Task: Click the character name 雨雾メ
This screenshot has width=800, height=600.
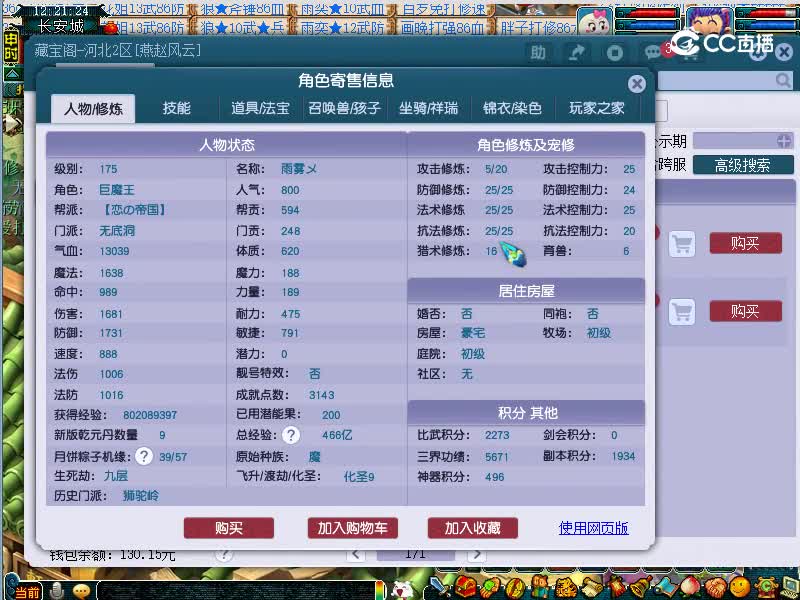Action: coord(299,169)
